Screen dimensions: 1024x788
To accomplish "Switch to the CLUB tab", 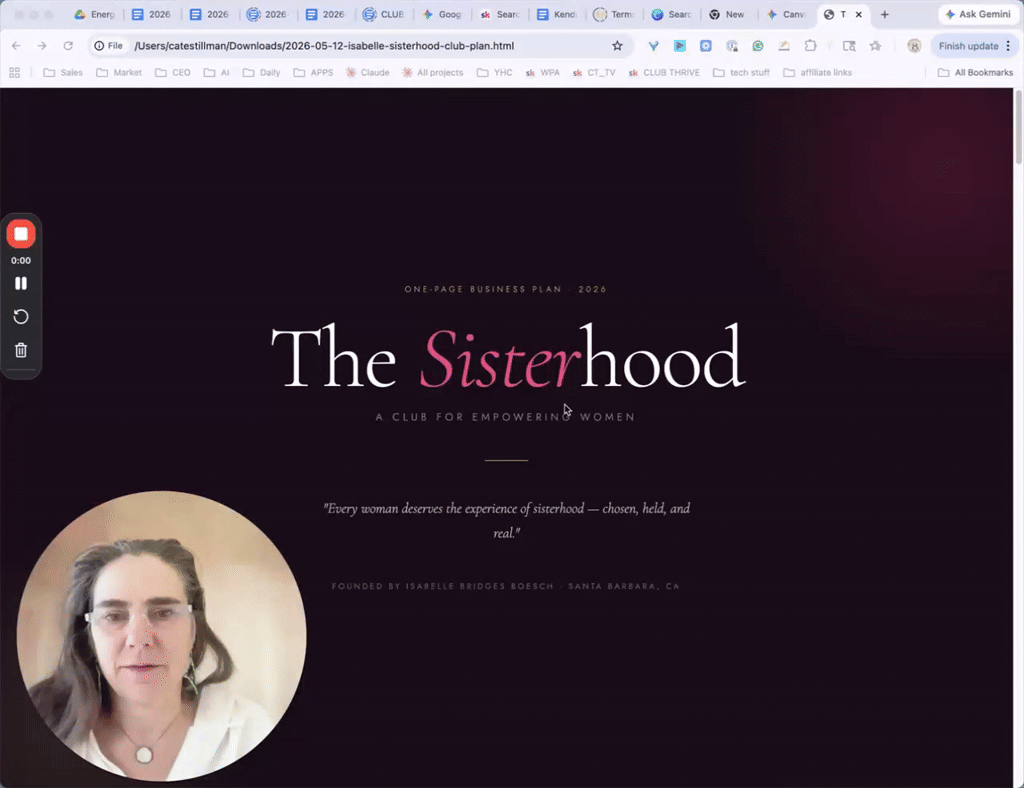I will (384, 14).
